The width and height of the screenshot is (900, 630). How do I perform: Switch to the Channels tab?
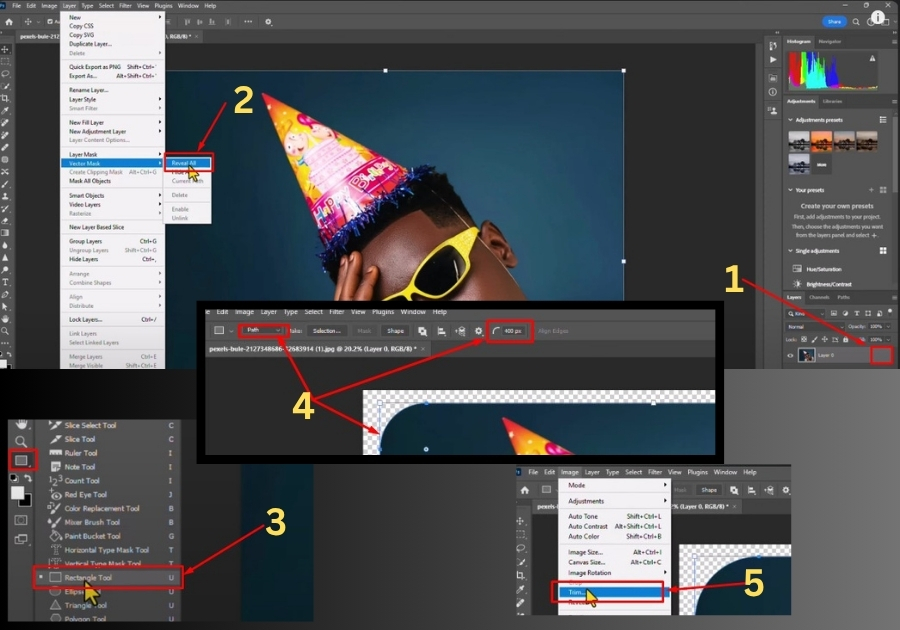click(x=819, y=297)
